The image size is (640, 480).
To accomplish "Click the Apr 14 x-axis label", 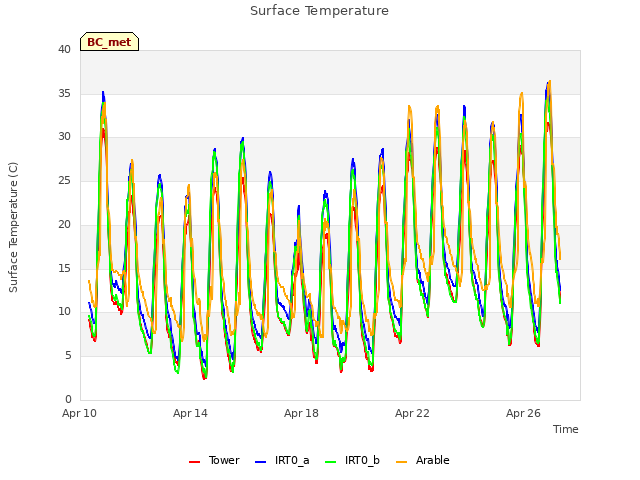I will click(x=190, y=413).
